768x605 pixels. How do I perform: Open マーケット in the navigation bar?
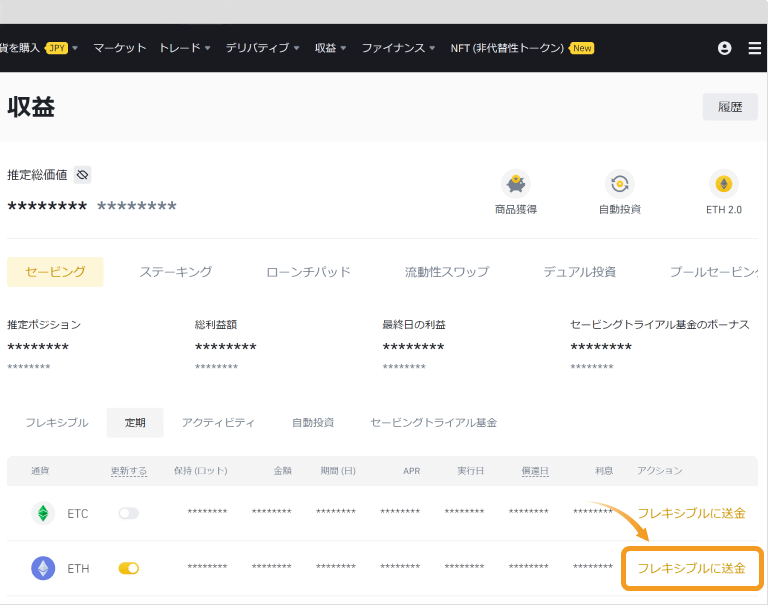pyautogui.click(x=120, y=48)
